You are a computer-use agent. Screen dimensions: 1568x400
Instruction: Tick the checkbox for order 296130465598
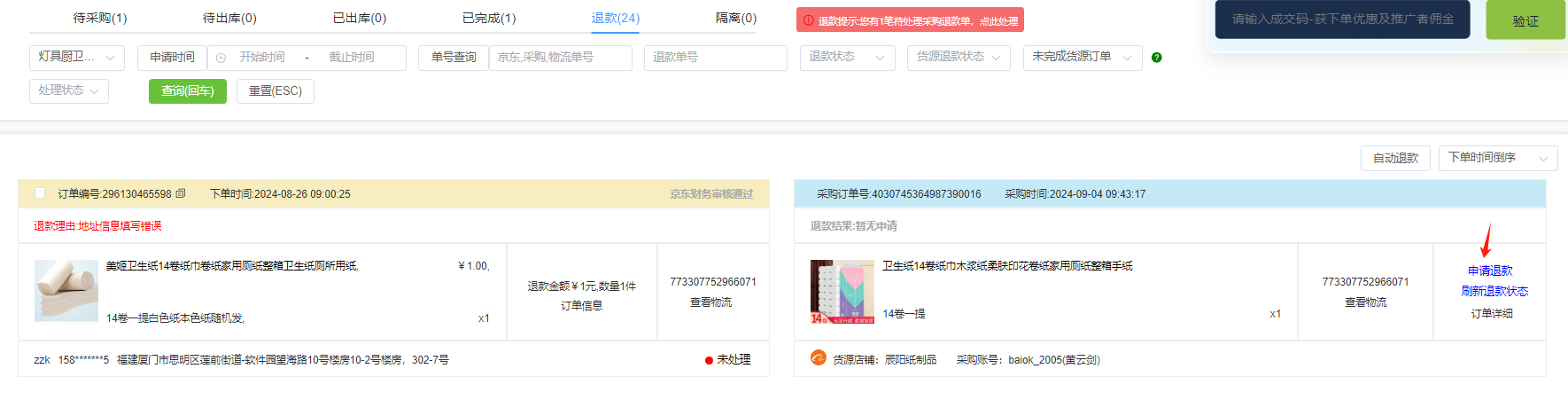40,193
